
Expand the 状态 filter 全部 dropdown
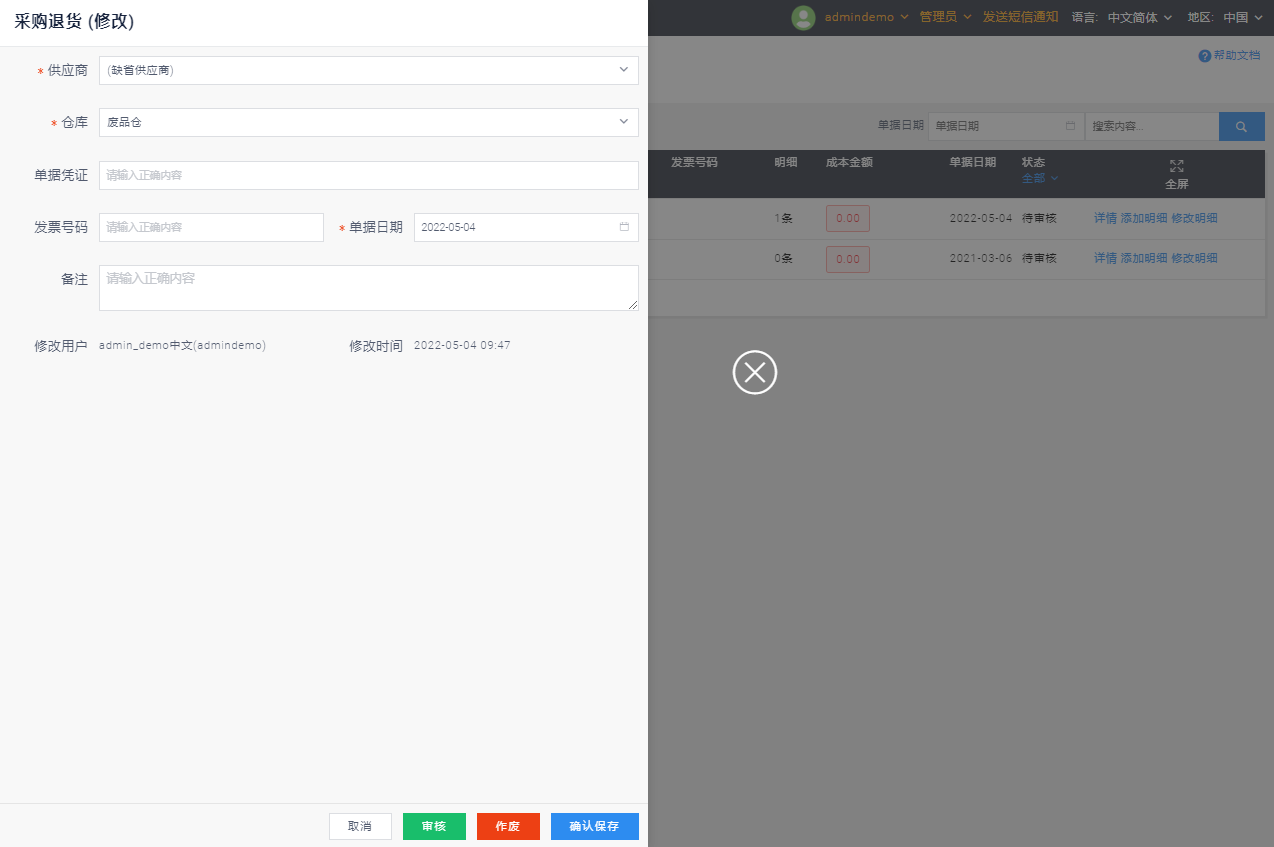pos(1040,178)
